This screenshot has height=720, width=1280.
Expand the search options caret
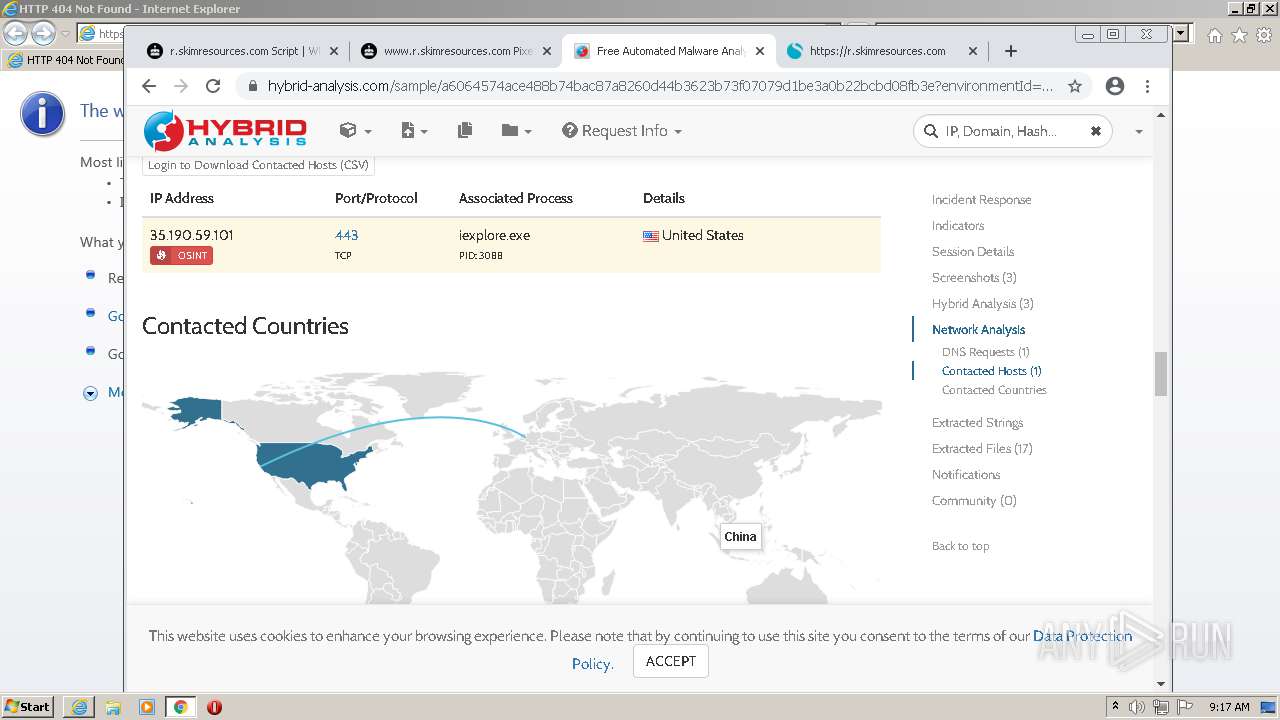(1138, 131)
